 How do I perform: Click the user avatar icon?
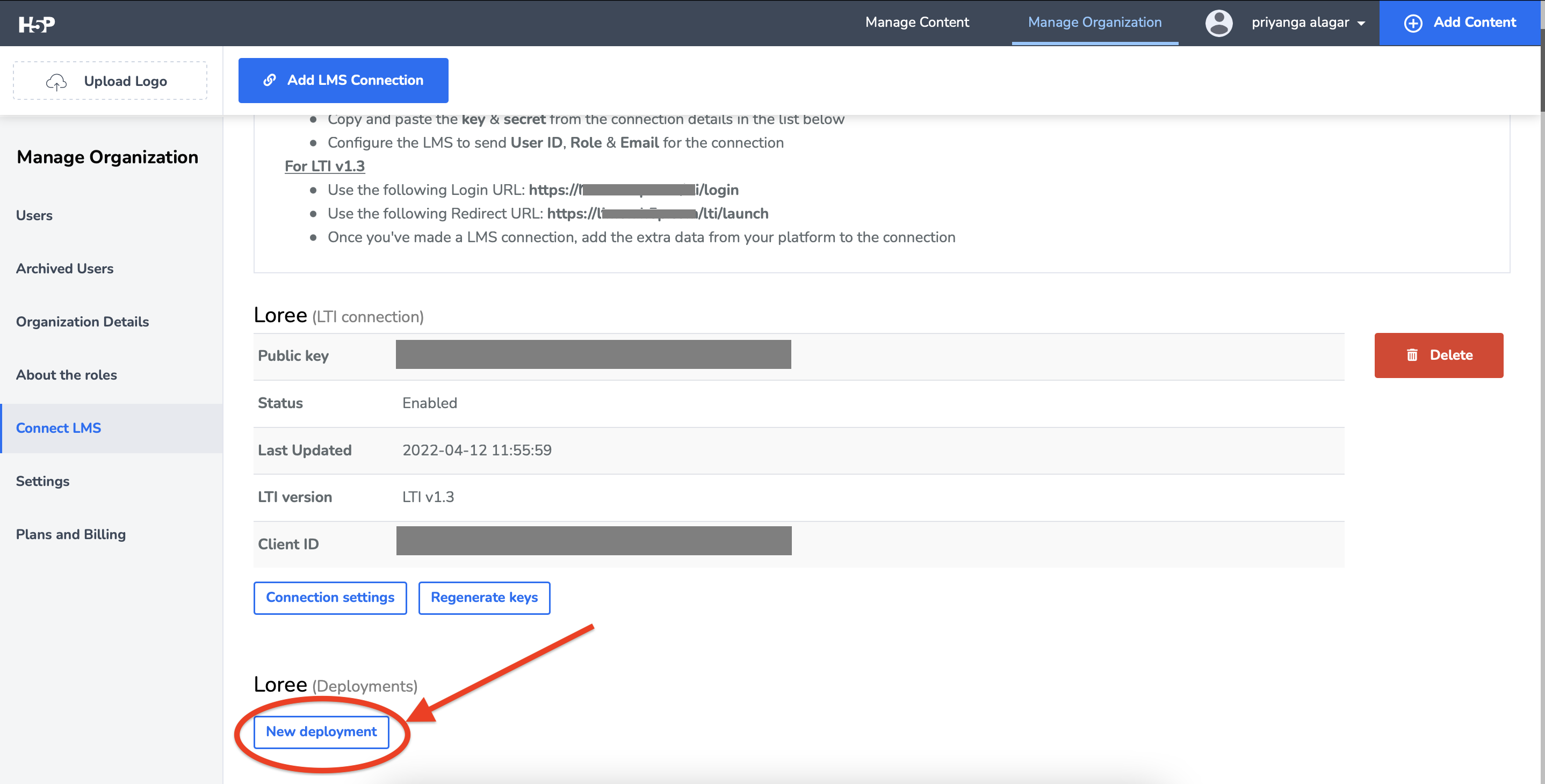coord(1219,23)
